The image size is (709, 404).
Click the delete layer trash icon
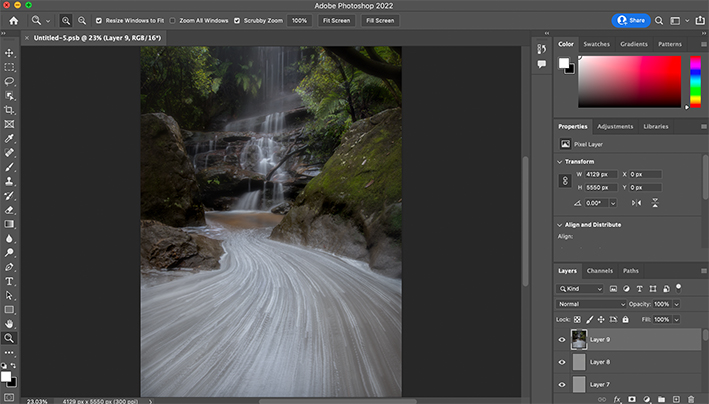pyautogui.click(x=691, y=399)
